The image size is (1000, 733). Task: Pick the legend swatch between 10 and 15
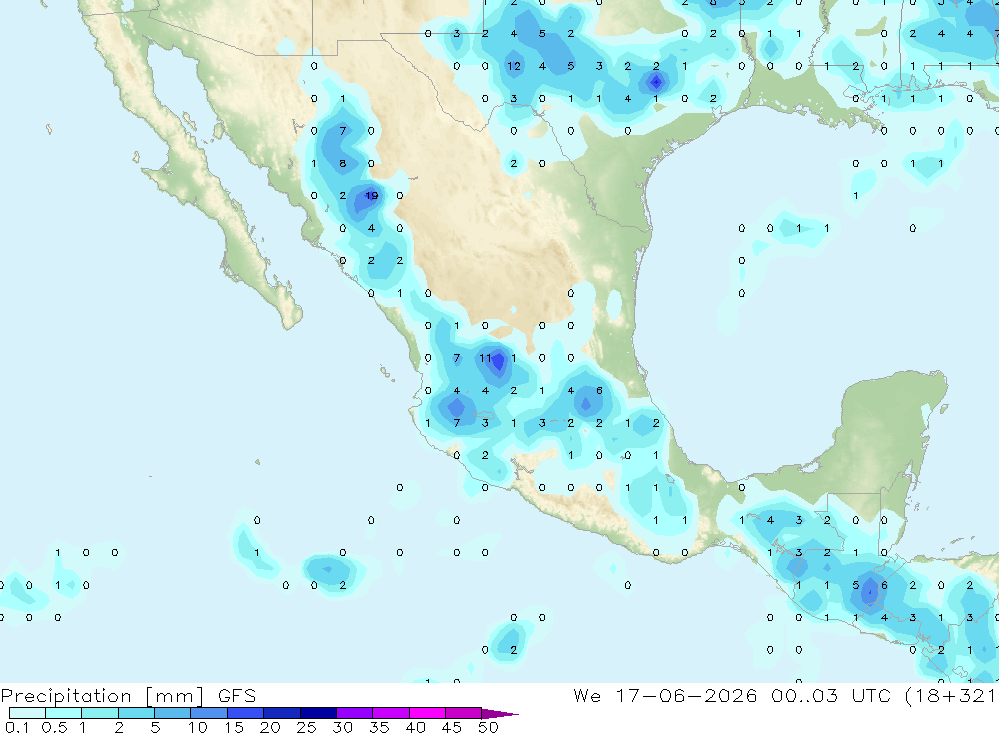tap(209, 713)
